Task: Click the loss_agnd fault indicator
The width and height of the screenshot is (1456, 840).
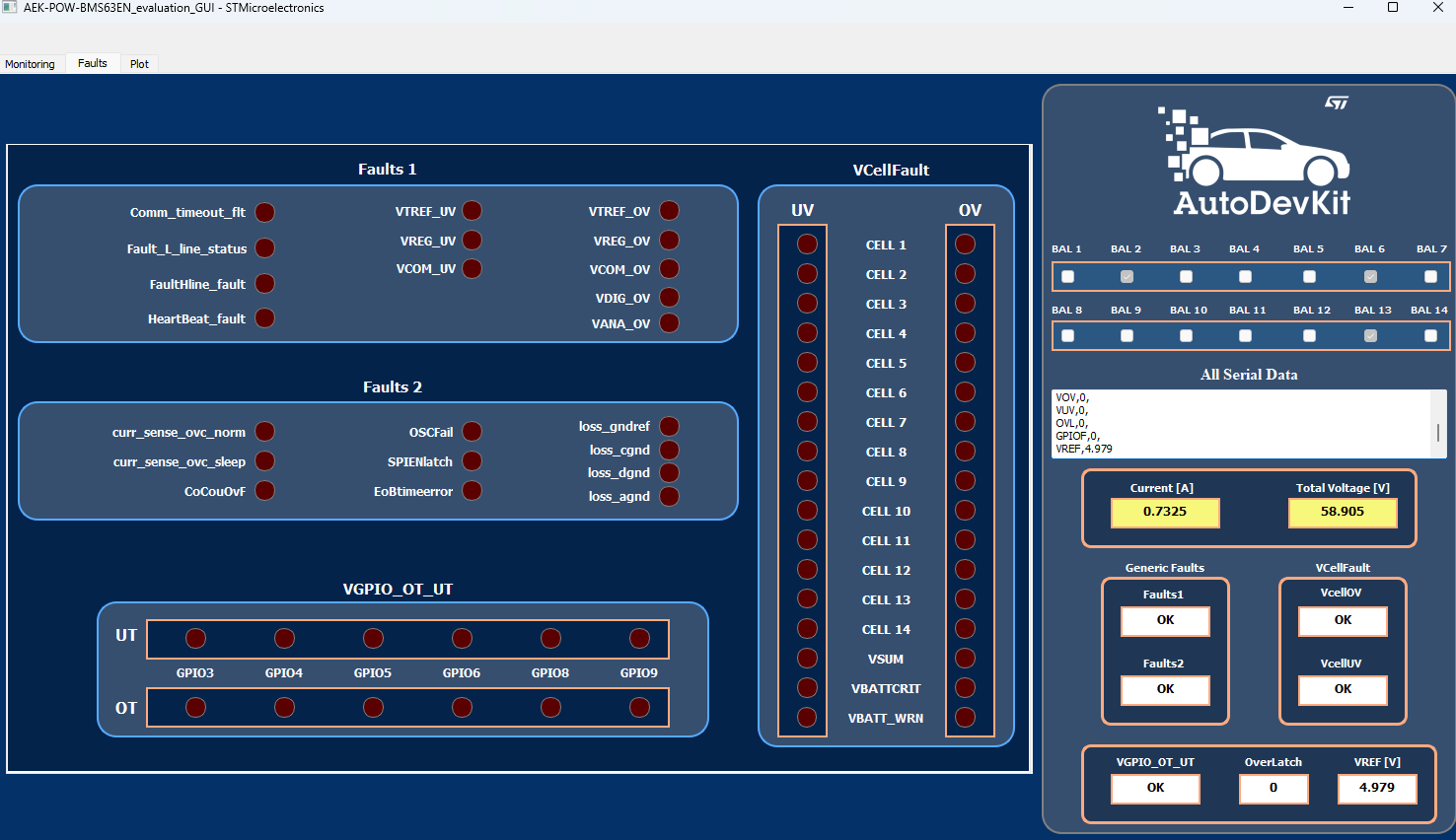Action: [669, 496]
